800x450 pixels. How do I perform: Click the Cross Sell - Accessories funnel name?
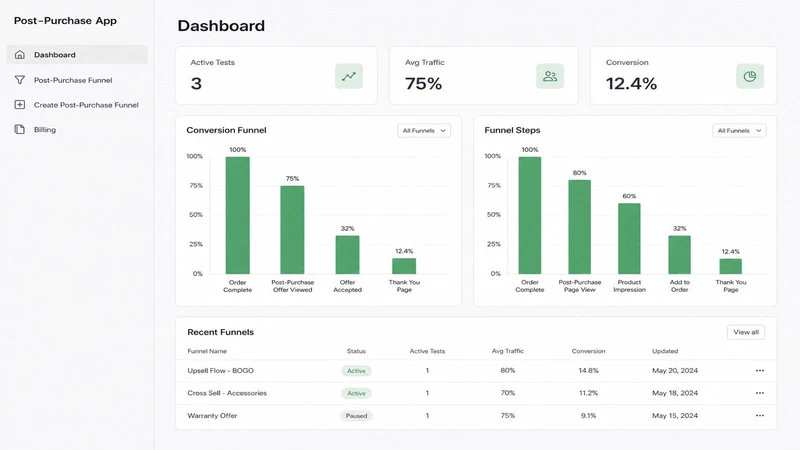point(227,393)
